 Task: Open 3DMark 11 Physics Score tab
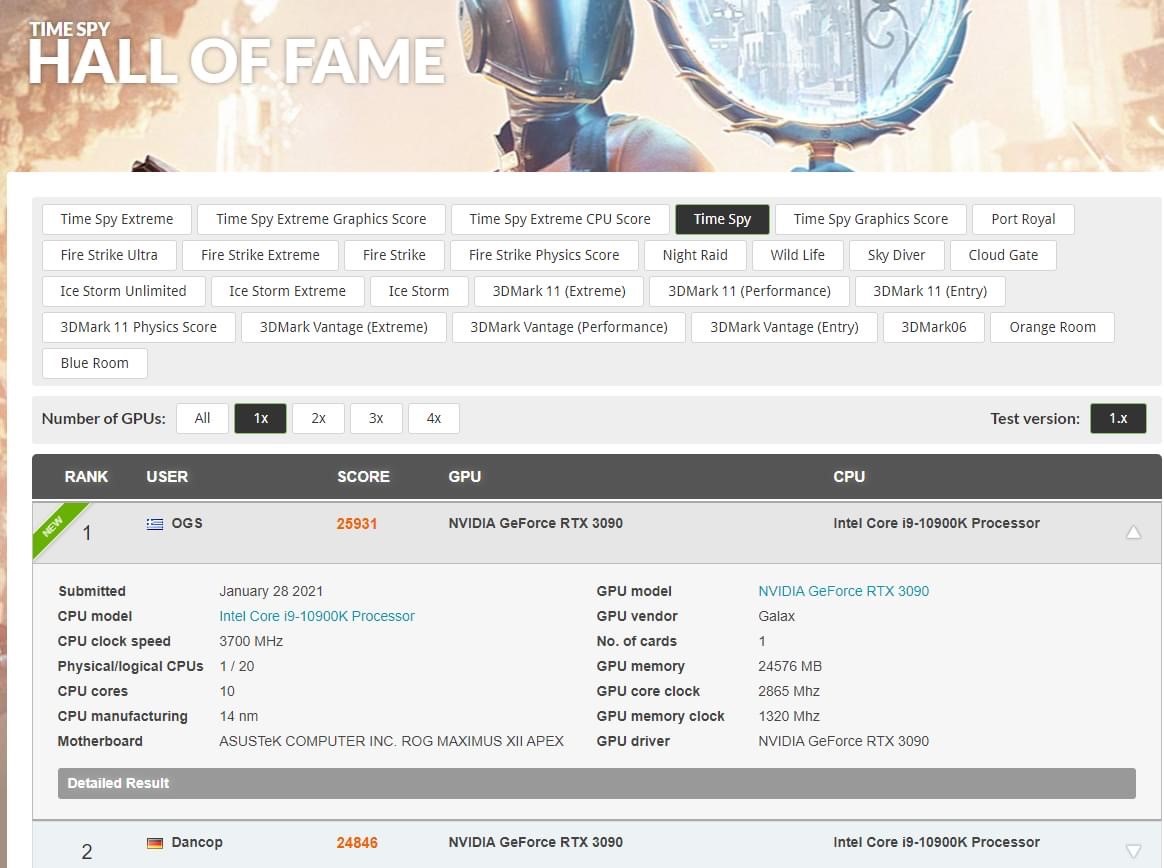pyautogui.click(x=139, y=327)
